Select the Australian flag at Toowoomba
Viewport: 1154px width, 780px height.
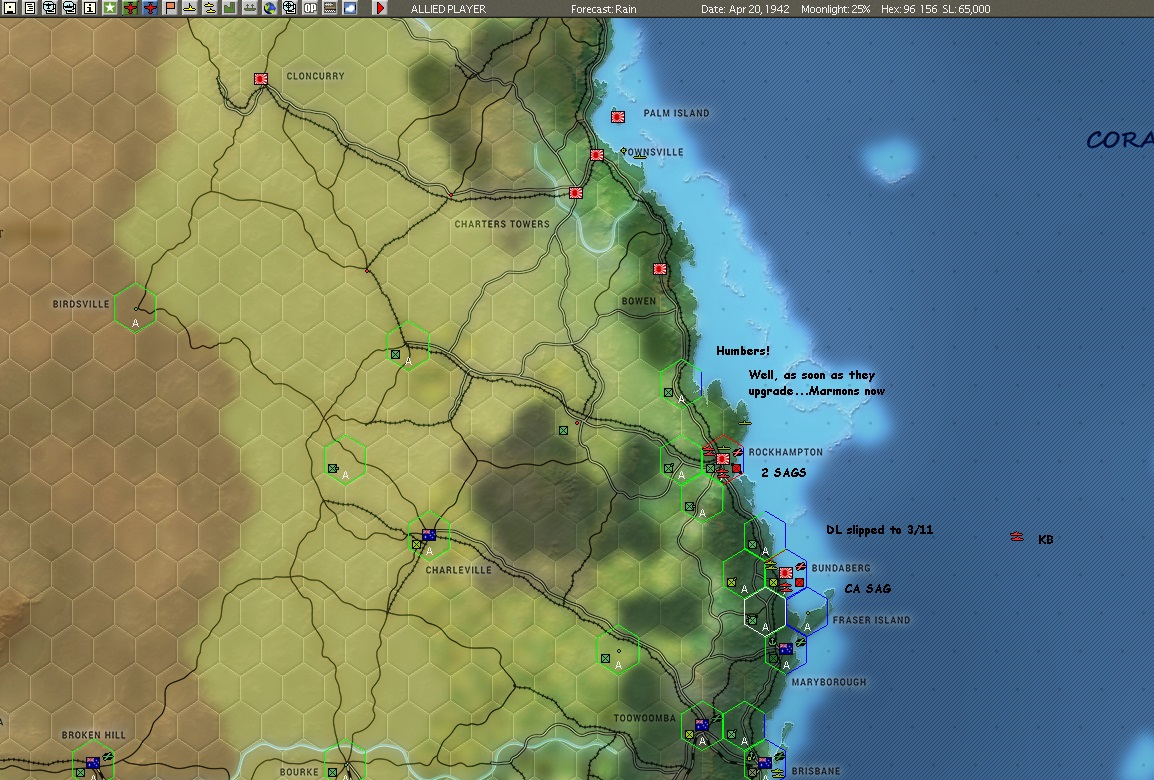[702, 725]
